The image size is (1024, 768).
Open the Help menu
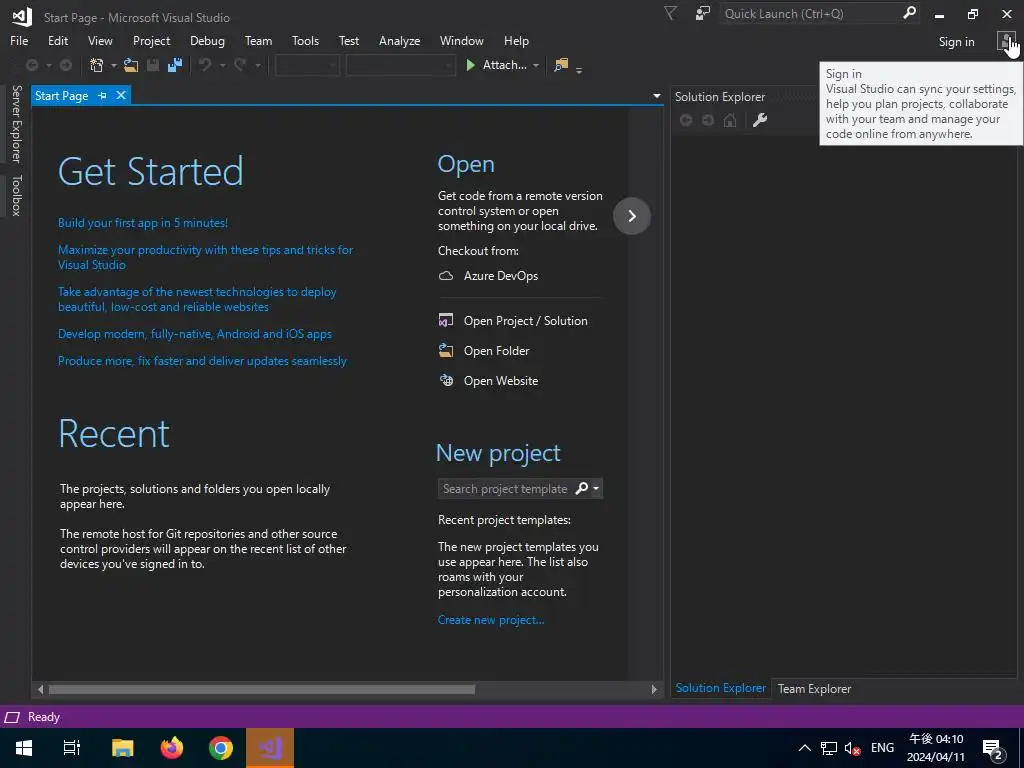point(516,40)
